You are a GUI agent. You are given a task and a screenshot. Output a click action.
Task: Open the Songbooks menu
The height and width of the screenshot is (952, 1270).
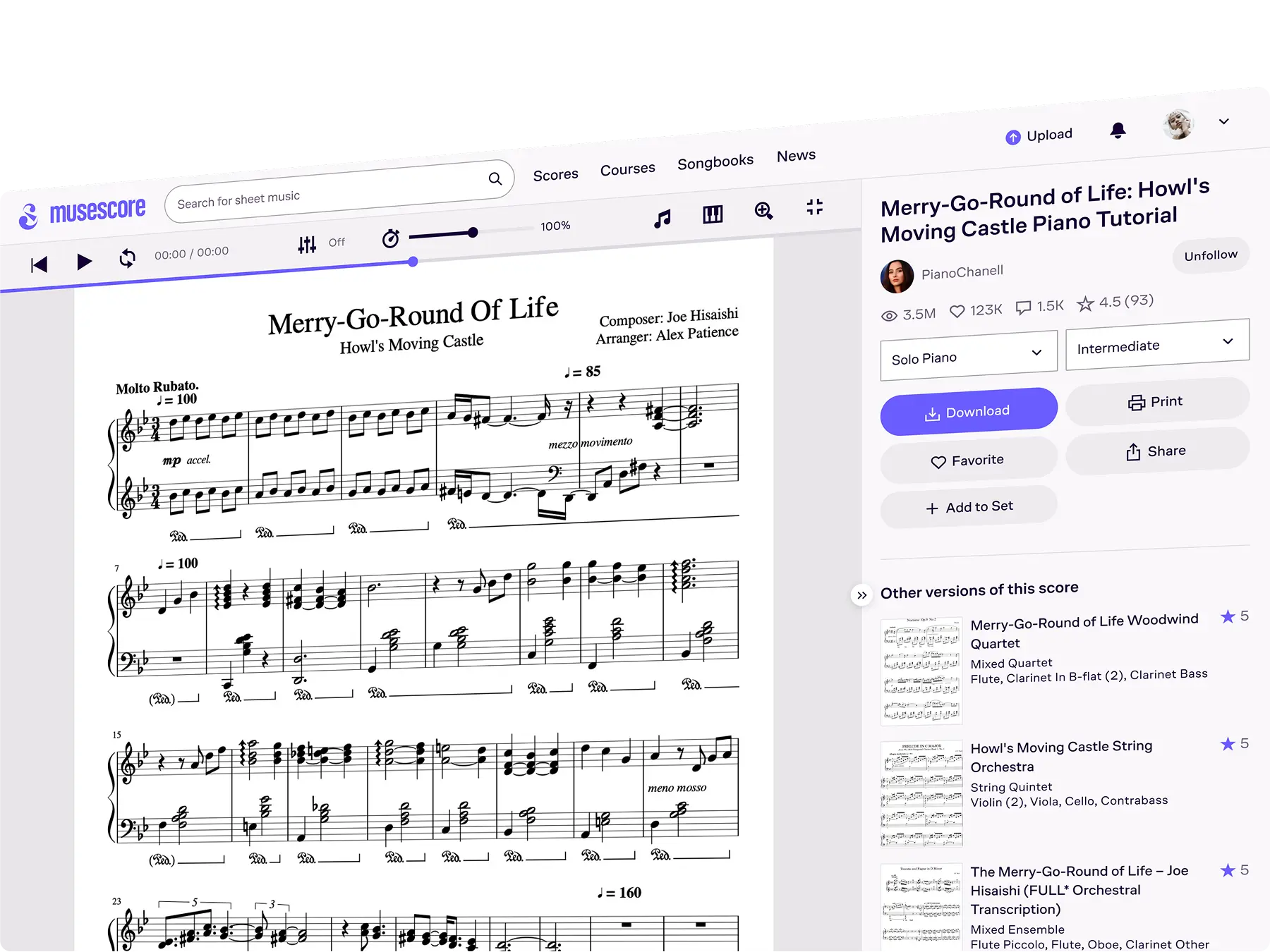[x=715, y=160]
